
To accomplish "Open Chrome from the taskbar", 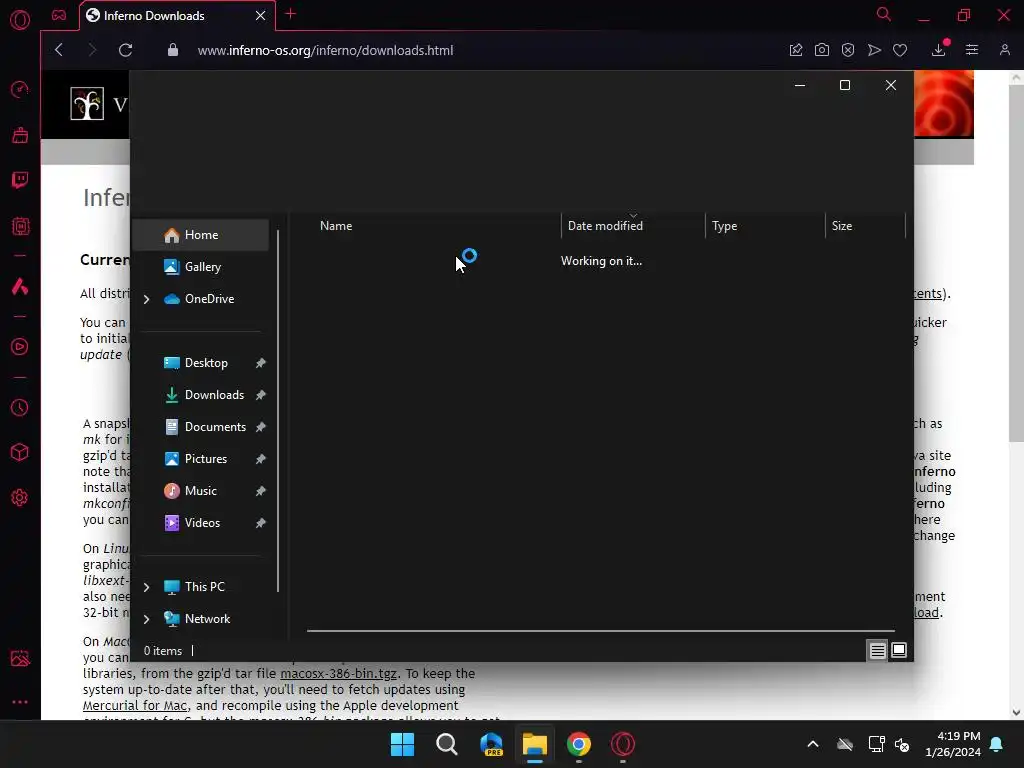I will [579, 744].
